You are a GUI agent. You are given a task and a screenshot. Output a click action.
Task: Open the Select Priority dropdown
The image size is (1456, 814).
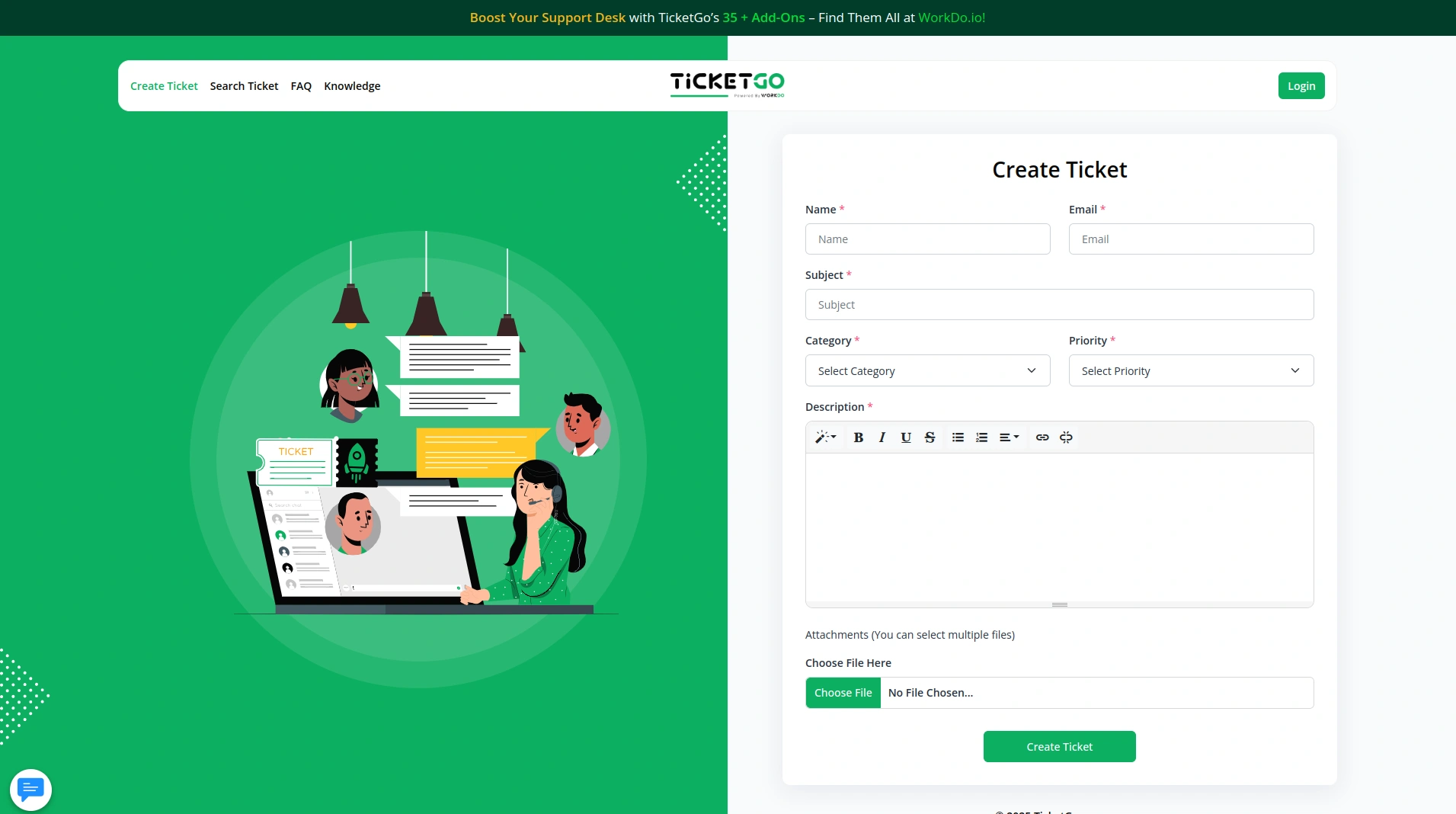coord(1191,370)
